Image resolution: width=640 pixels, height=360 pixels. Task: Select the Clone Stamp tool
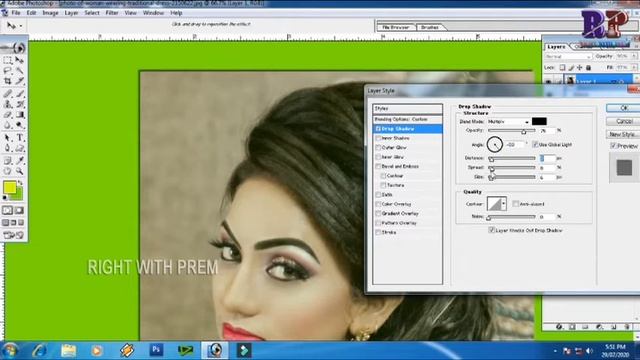coord(7,104)
